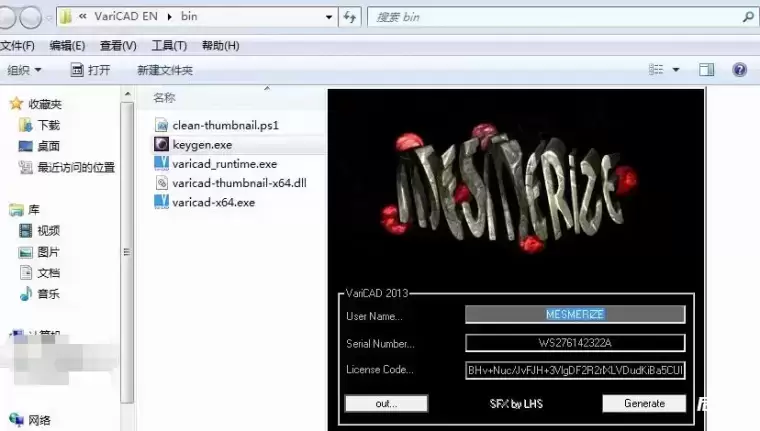The height and width of the screenshot is (431, 760).
Task: Expand the breadcrumb overflow chevron «
Action: [83, 16]
